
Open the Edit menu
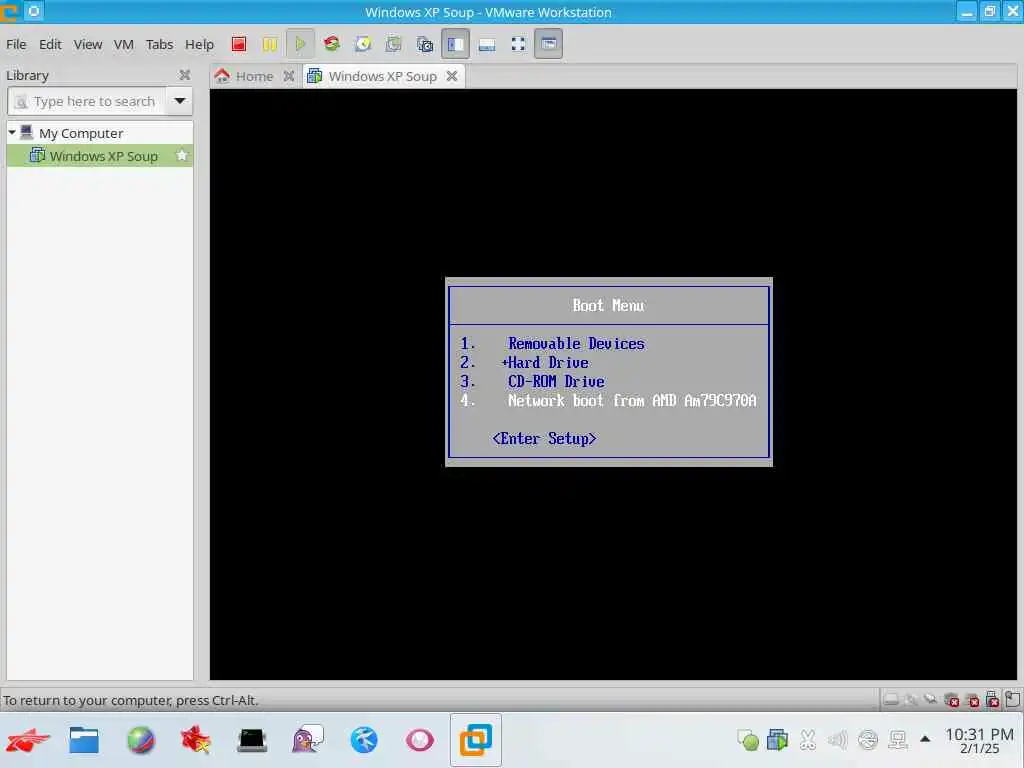[50, 44]
